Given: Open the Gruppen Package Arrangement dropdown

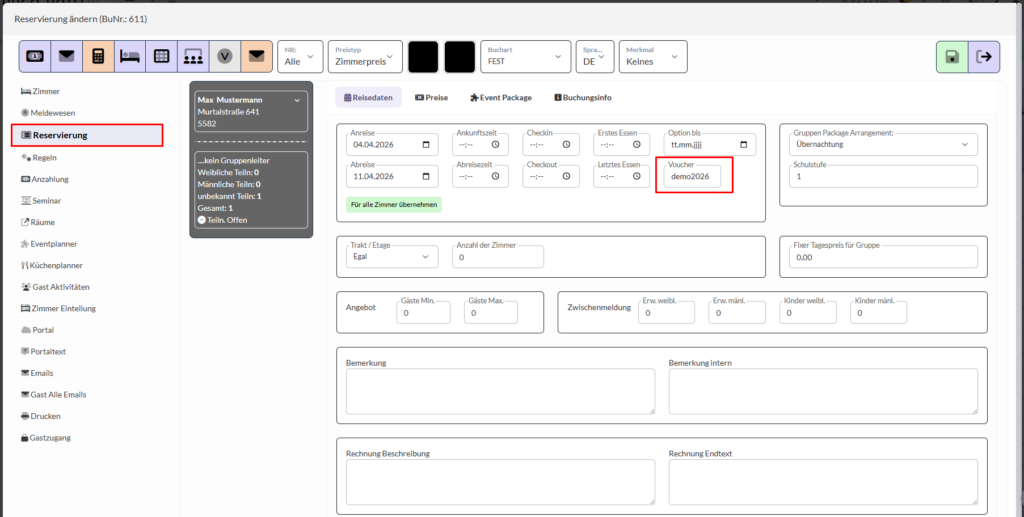Looking at the screenshot, I should pyautogui.click(x=882, y=145).
